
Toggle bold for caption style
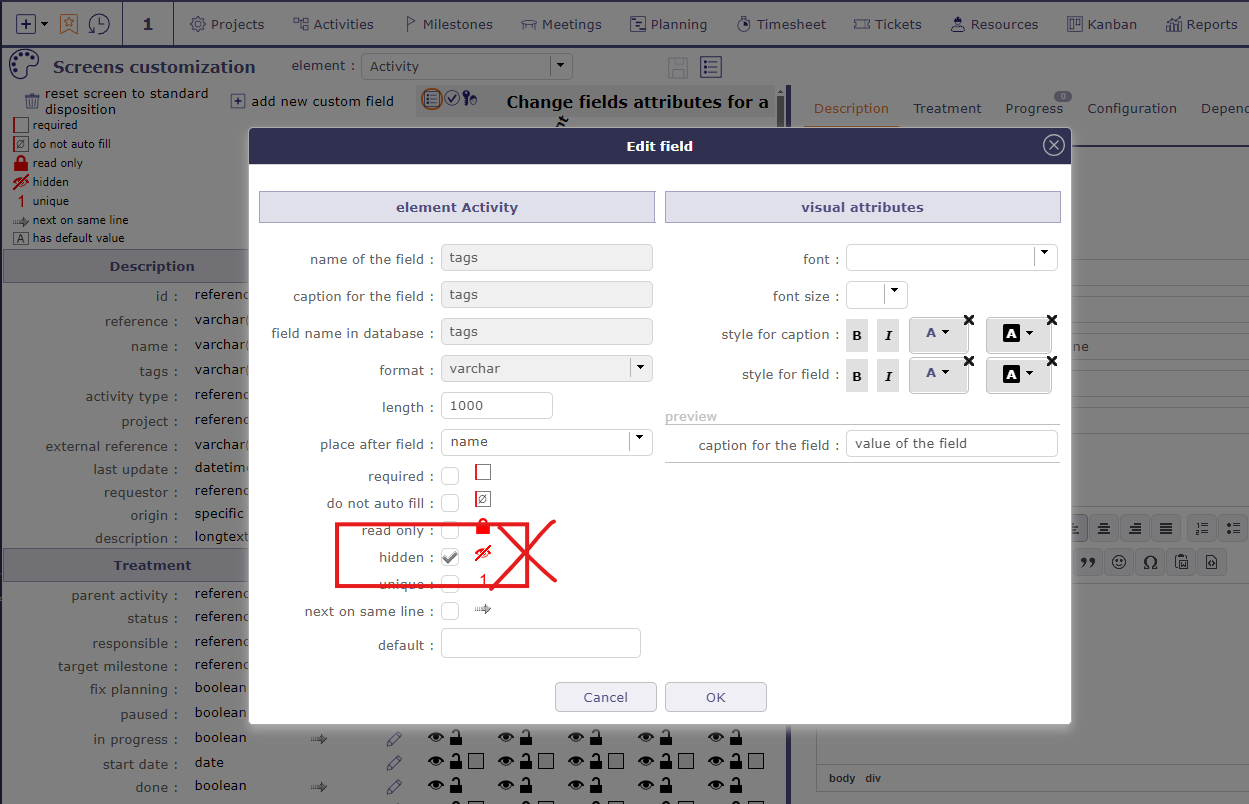click(x=857, y=336)
